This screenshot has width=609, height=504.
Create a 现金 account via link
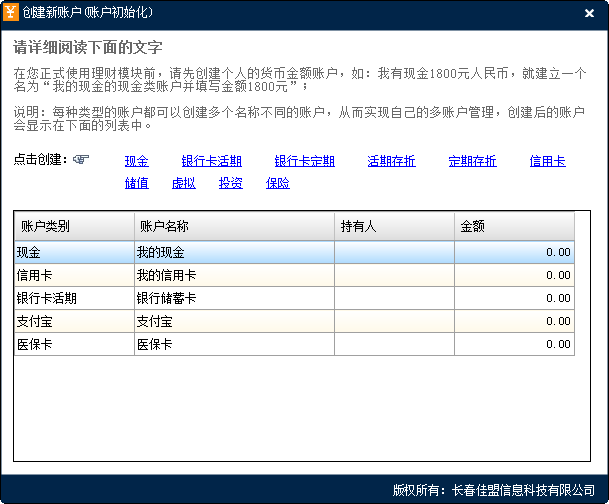coord(137,161)
